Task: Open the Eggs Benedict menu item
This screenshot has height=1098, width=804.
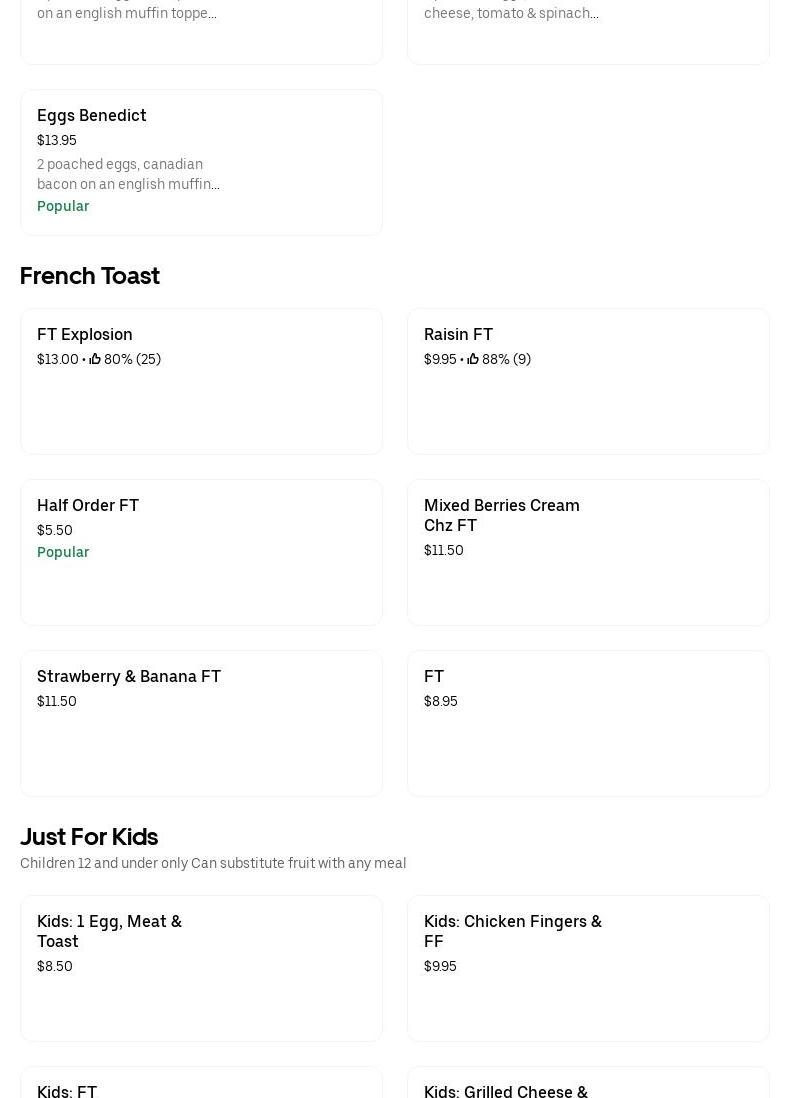Action: point(201,162)
